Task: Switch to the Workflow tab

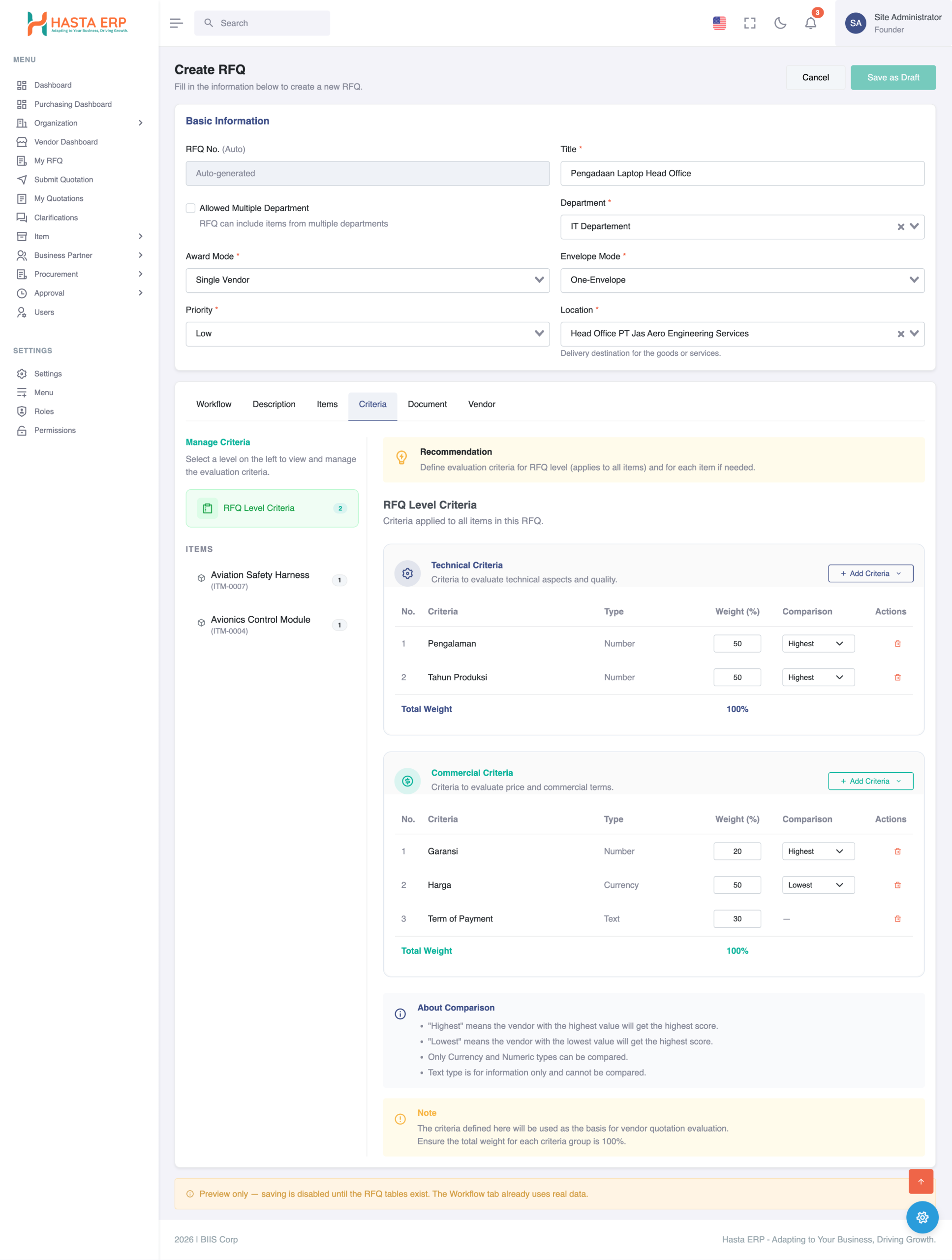Action: pyautogui.click(x=214, y=405)
